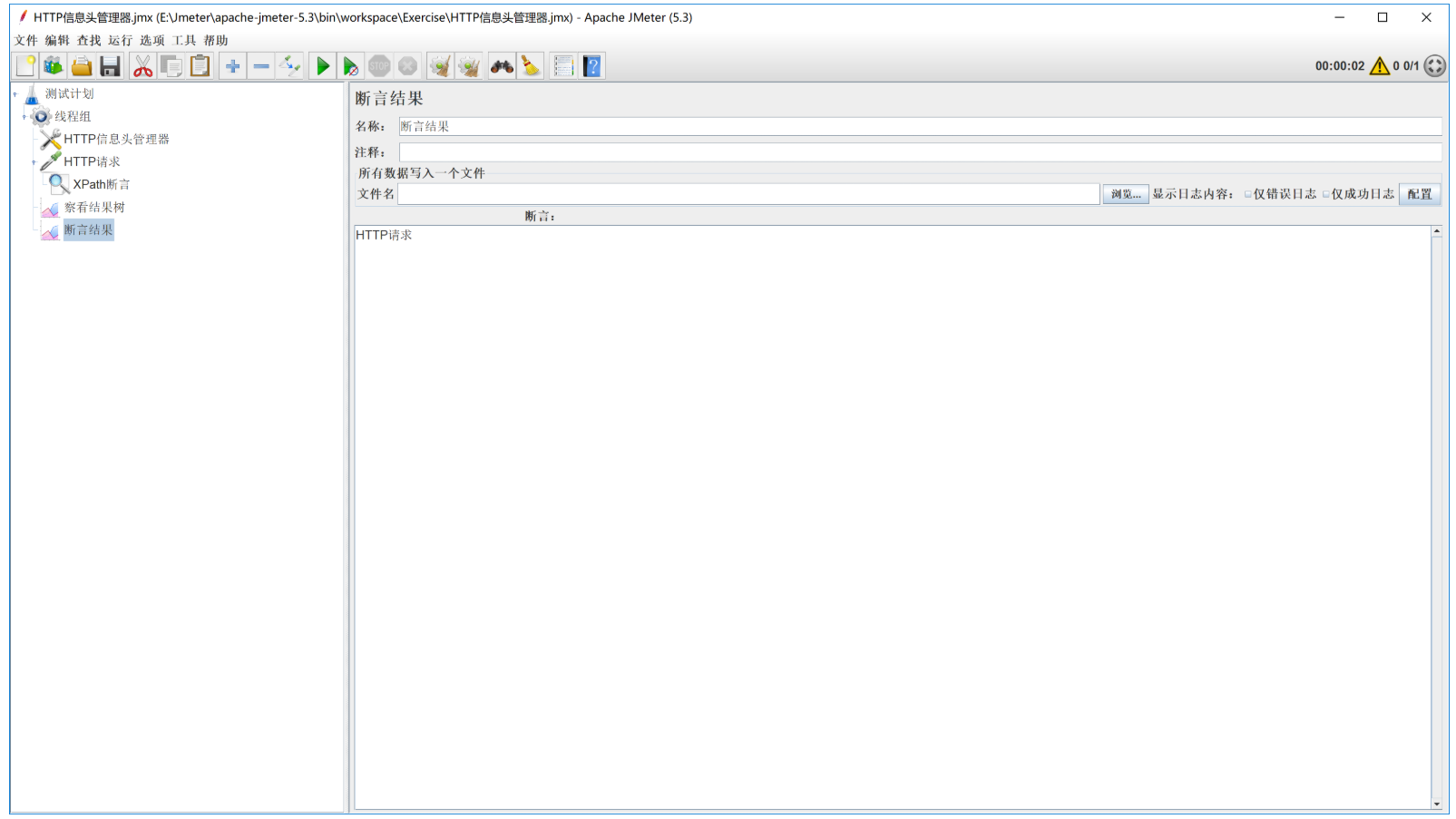Click the help icon
1456x819 pixels.
(591, 64)
